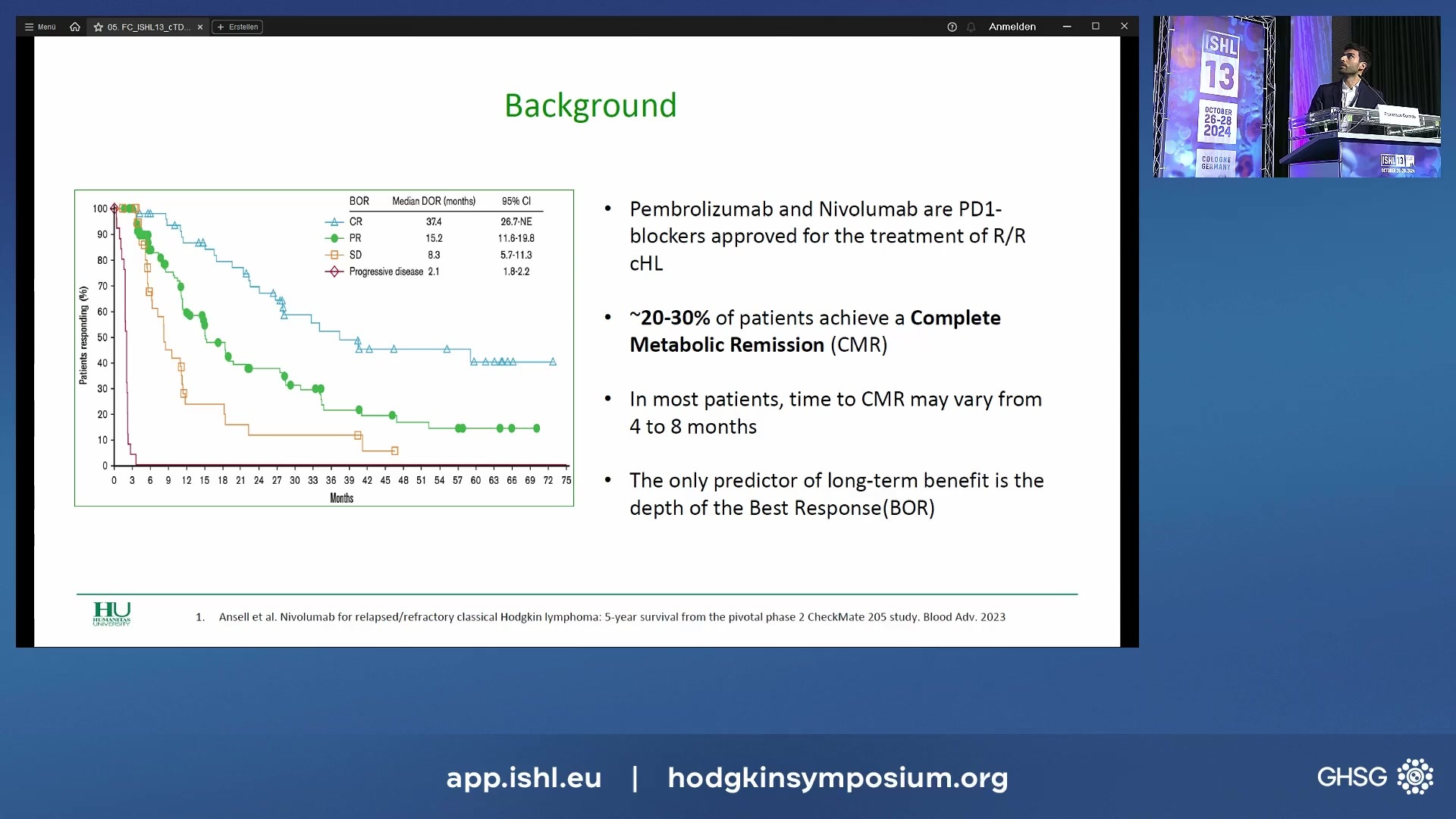
Task: Click the GHSG gear-shaped logo
Action: click(1415, 776)
